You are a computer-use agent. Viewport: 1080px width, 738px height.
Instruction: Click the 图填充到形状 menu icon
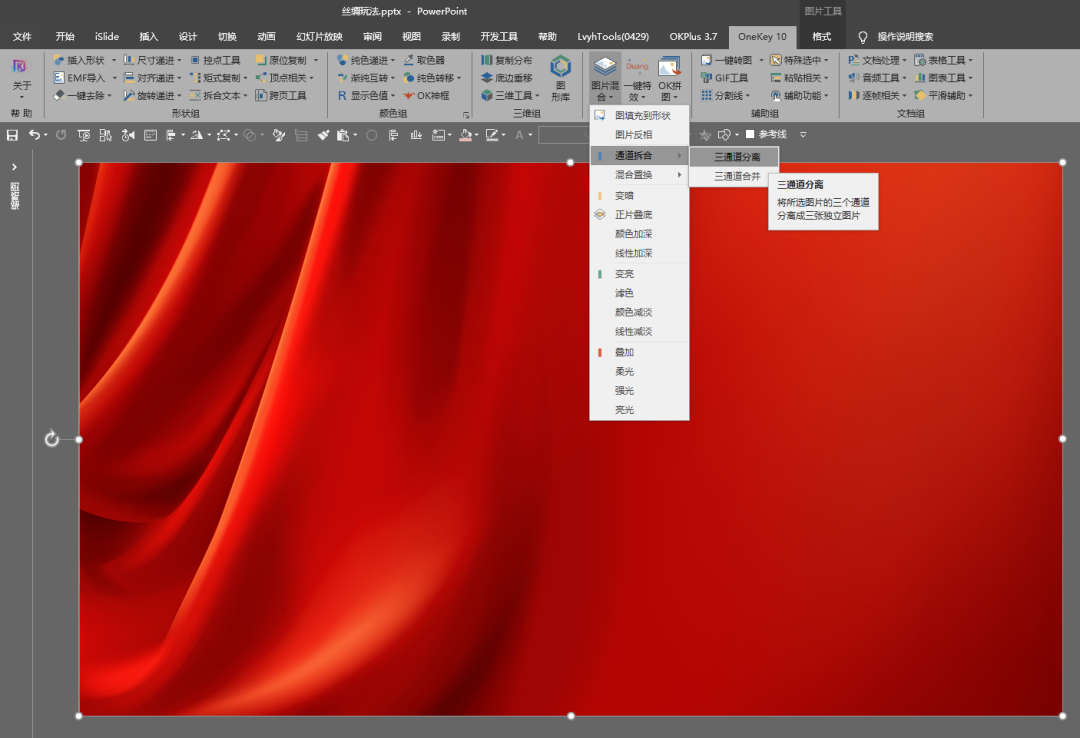click(x=600, y=115)
